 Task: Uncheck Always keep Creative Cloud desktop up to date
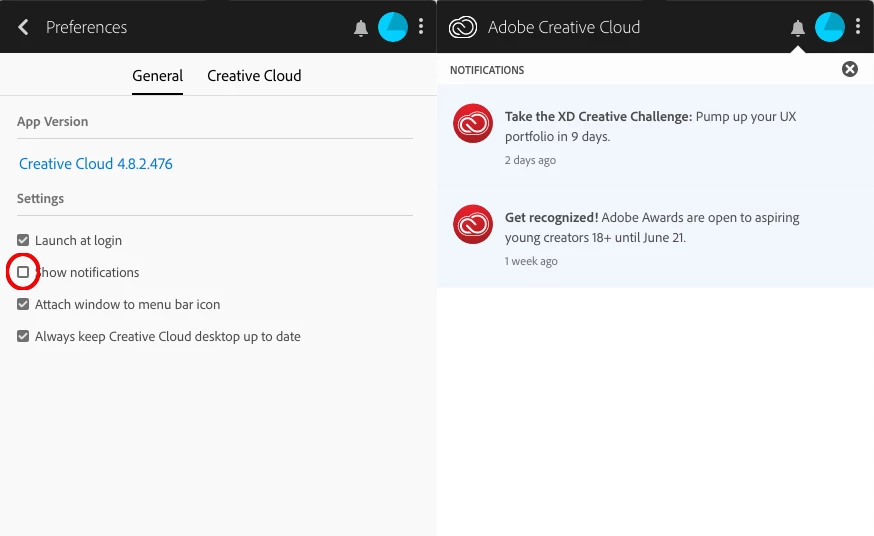tap(23, 336)
